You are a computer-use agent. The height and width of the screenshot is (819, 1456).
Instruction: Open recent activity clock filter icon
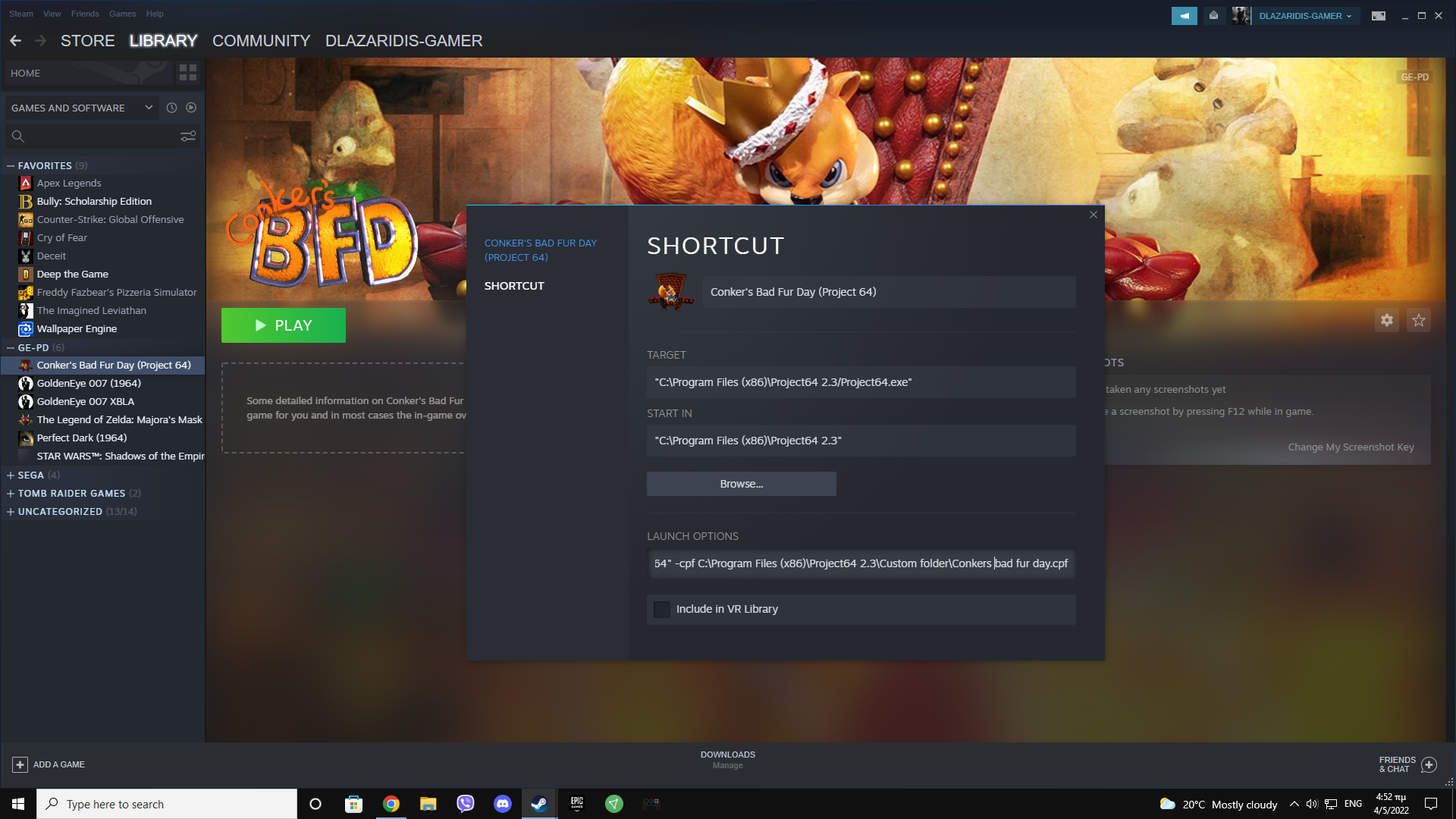click(x=171, y=108)
